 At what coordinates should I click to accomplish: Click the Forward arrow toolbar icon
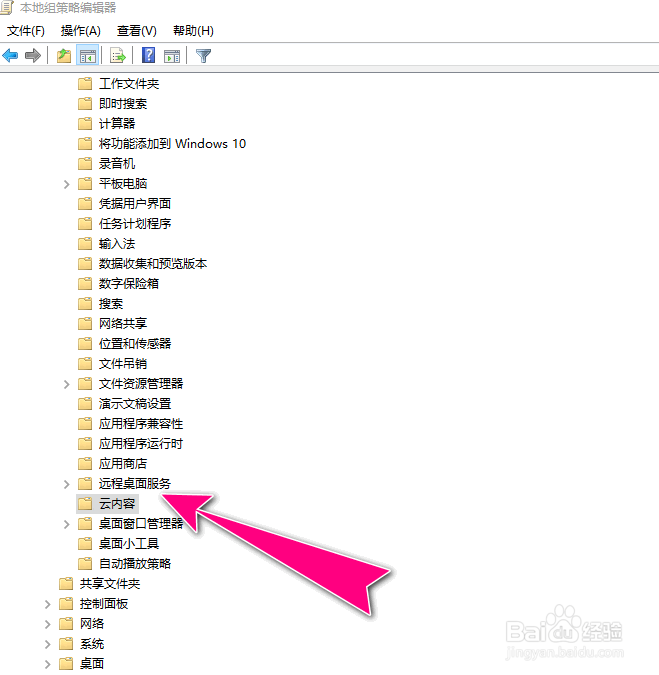(33, 56)
